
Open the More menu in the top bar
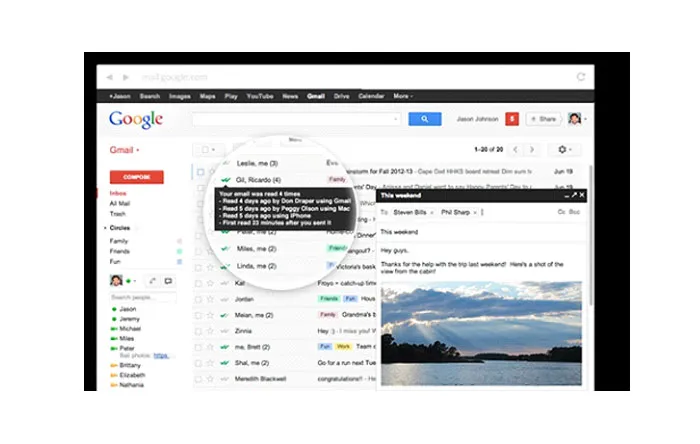pyautogui.click(x=403, y=96)
